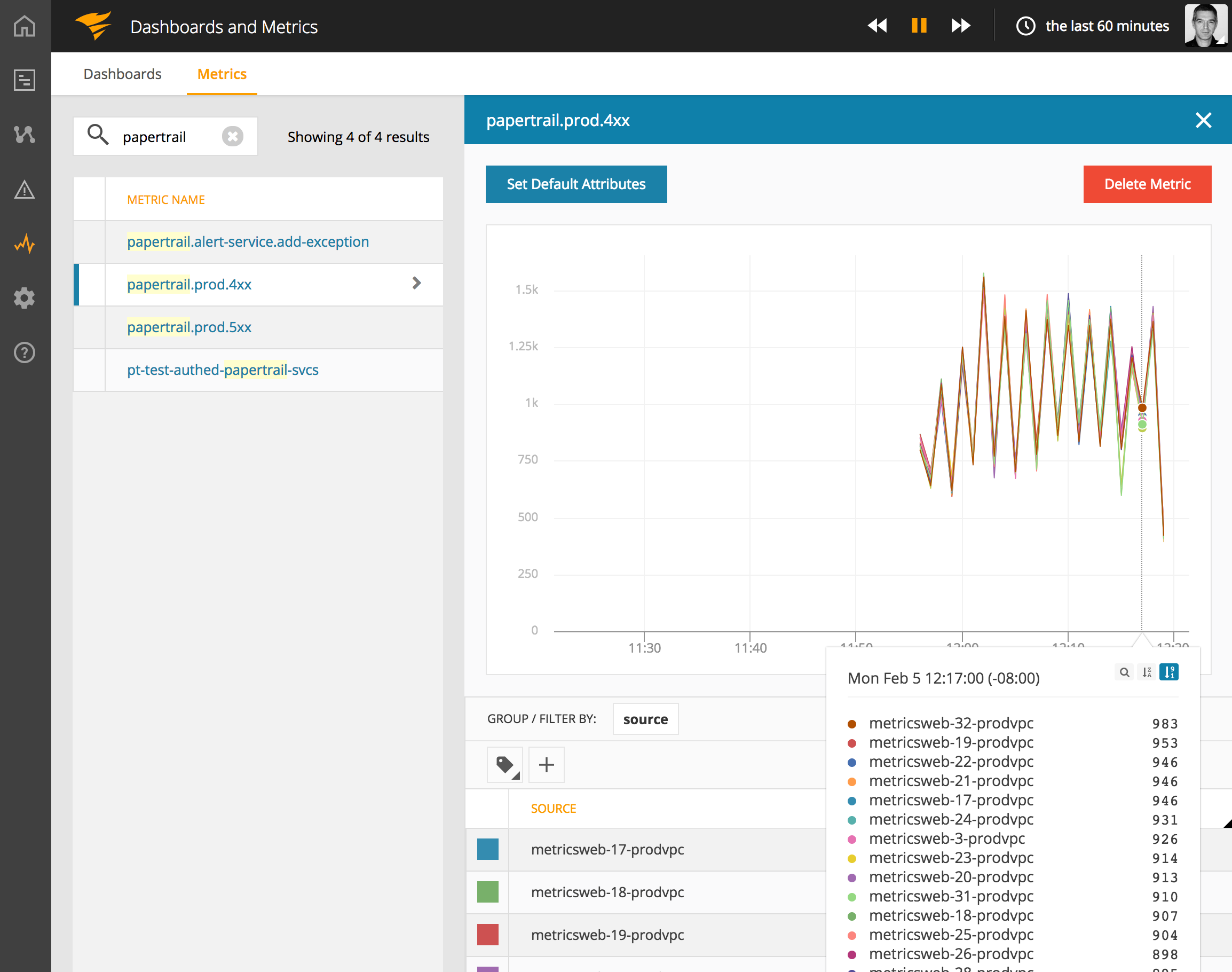Select the Logs panel icon in sidebar
The image size is (1232, 972).
[x=25, y=80]
